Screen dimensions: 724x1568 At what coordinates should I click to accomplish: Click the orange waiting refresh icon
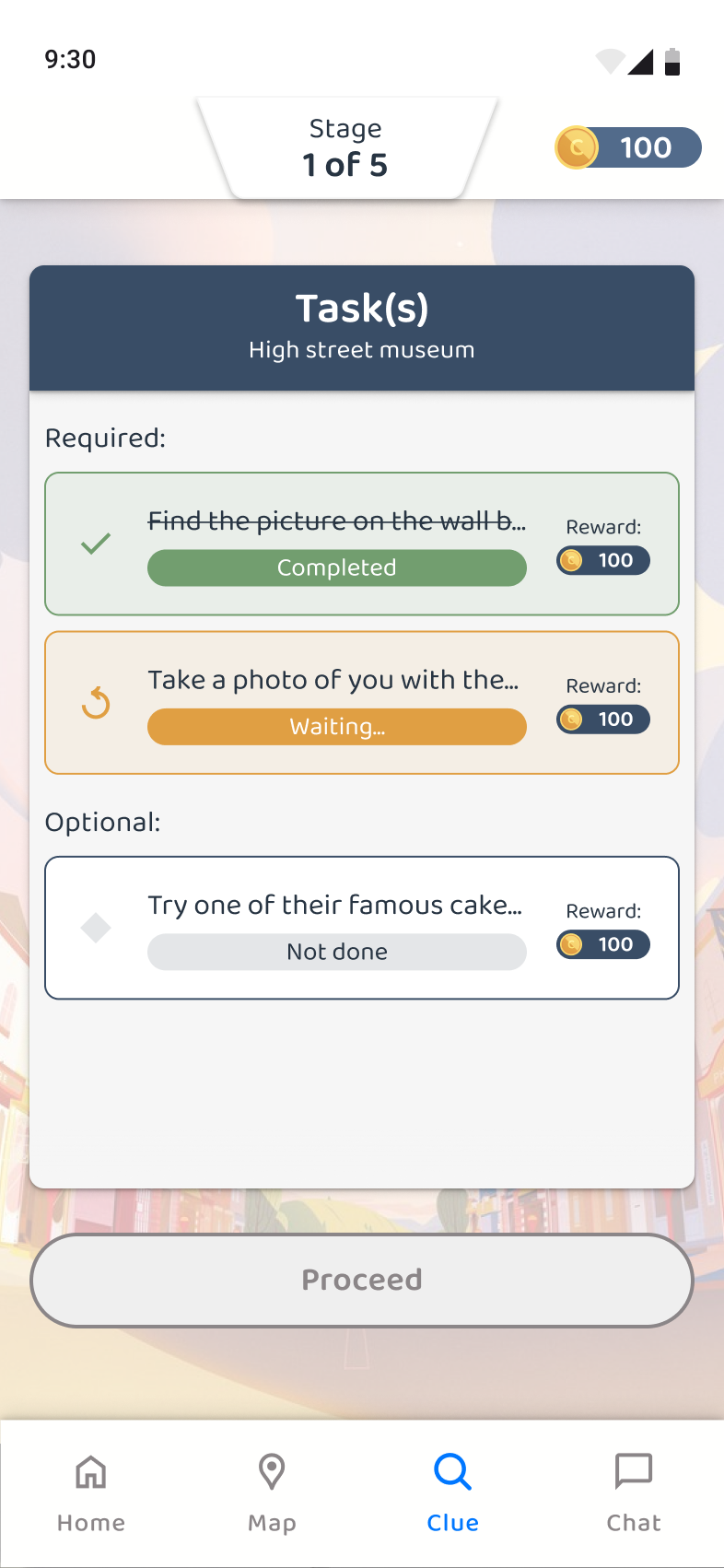pyautogui.click(x=96, y=704)
